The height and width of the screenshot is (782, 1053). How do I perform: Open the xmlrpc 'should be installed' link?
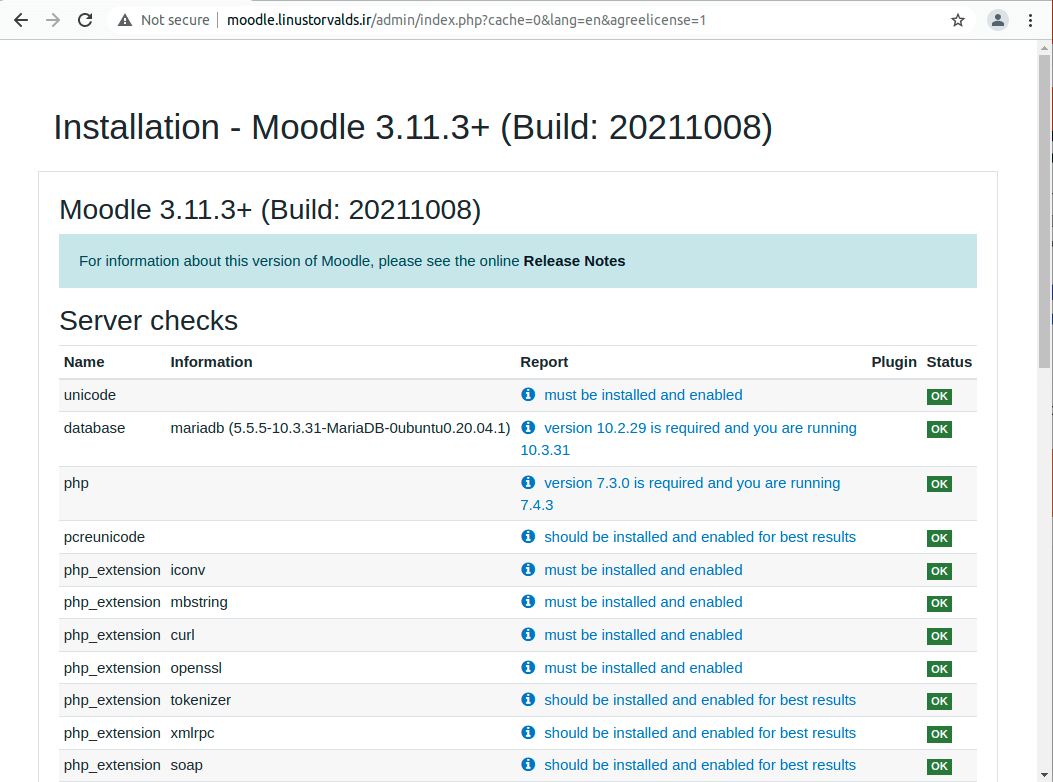pos(700,733)
